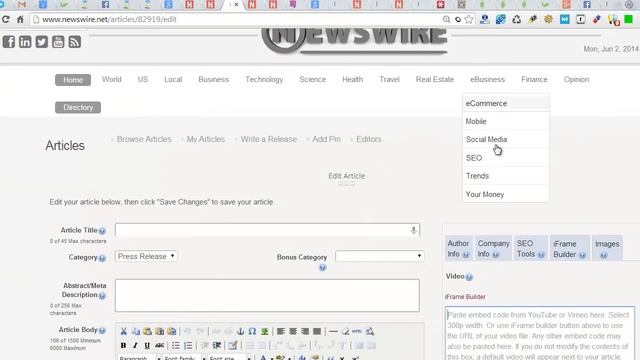Open the Directory button
640x360 pixels.
pos(78,107)
